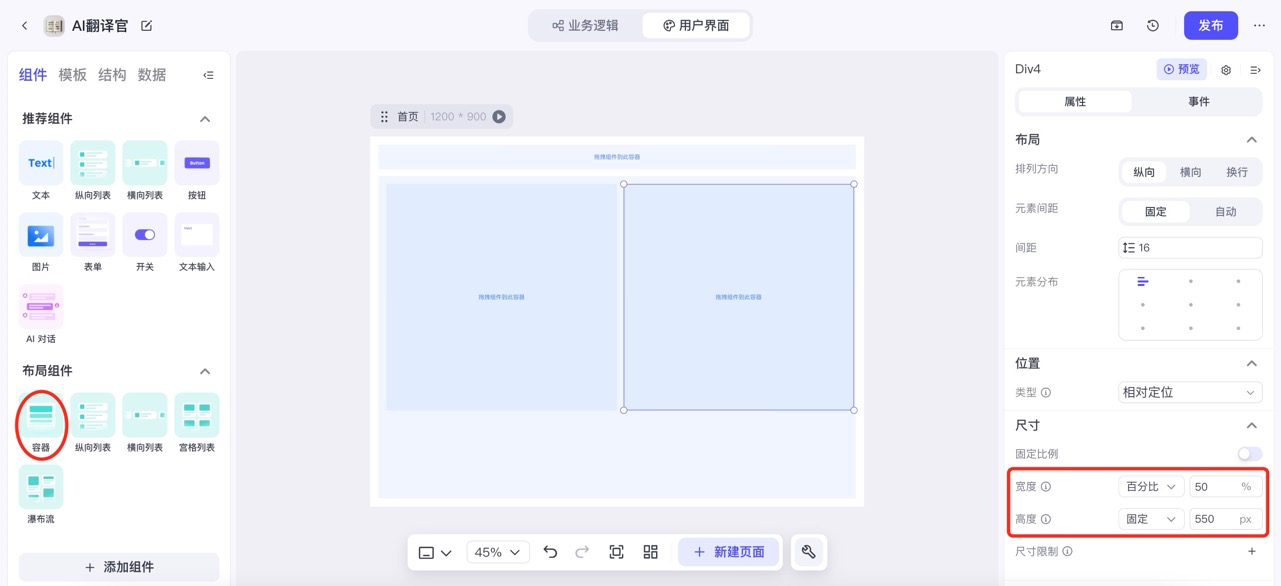1281x586 pixels.
Task: Click the 间距 value input field
Action: [x=1190, y=247]
